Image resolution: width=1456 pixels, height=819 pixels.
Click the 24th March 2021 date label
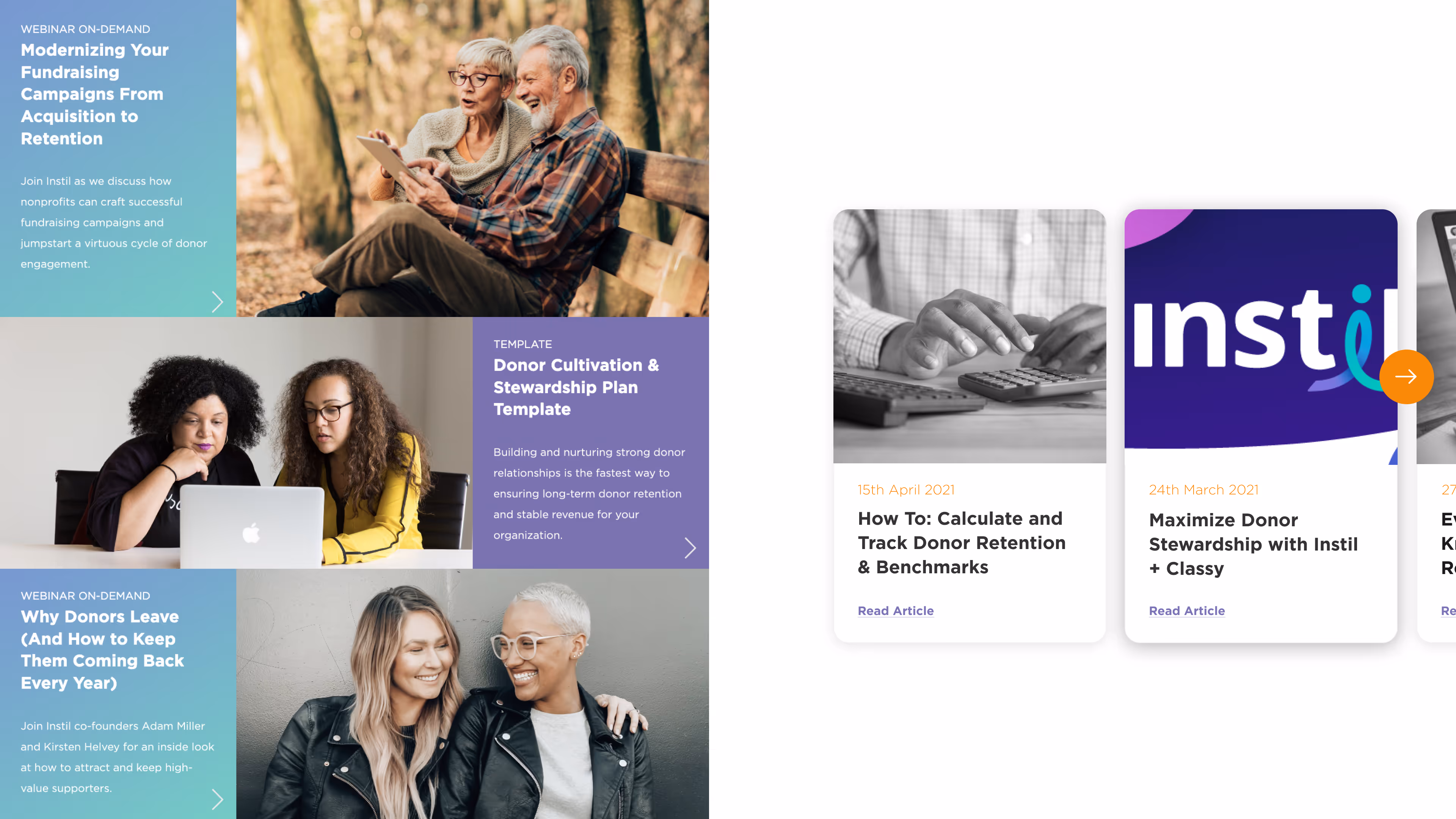1203,490
